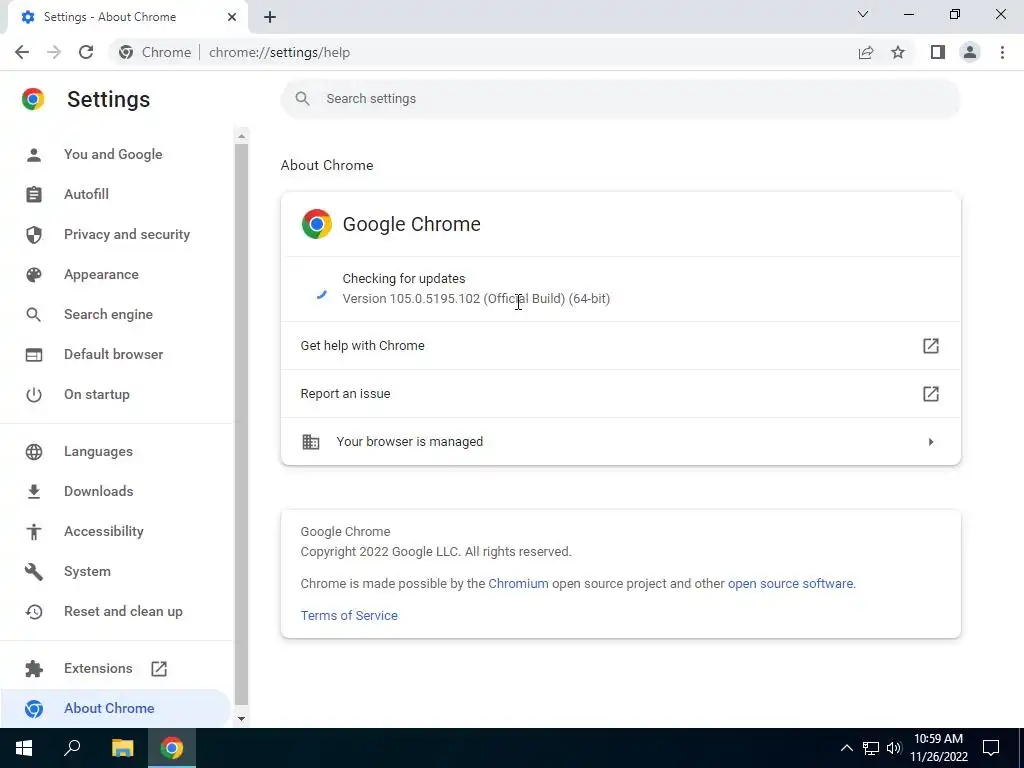Open File Explorer from taskbar
This screenshot has height=768, width=1024.
coord(122,748)
